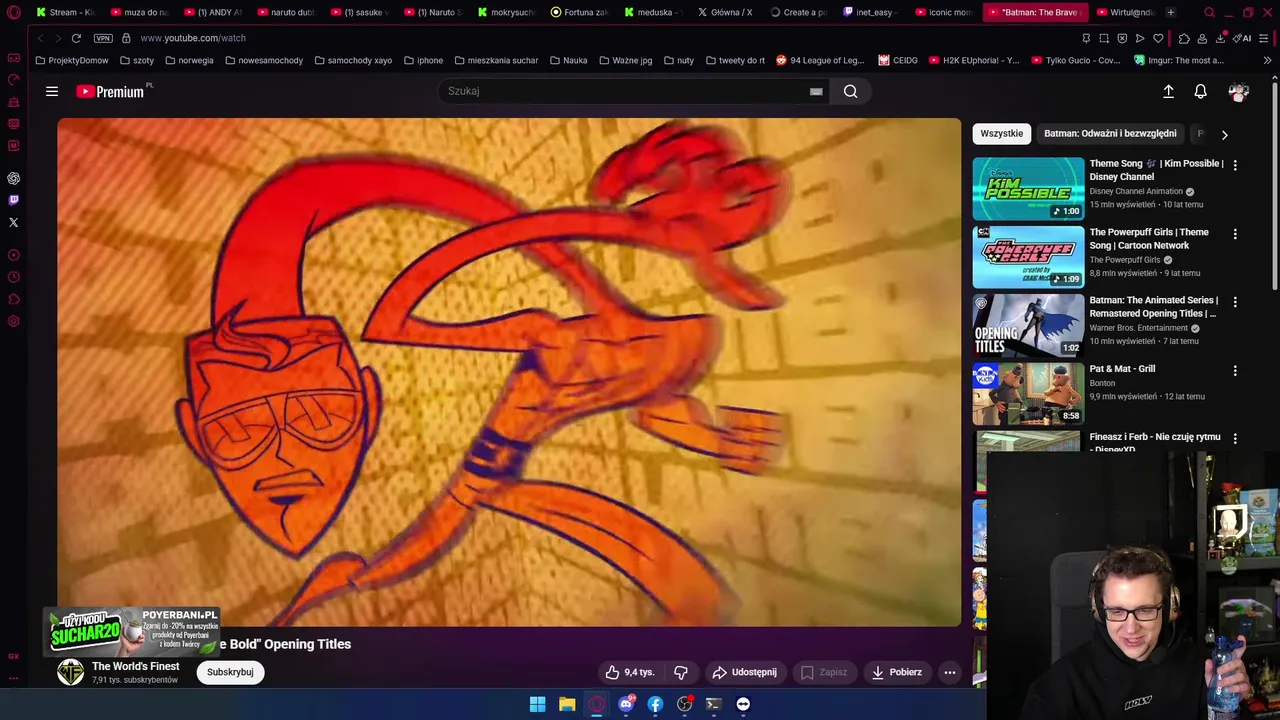This screenshot has height=720, width=1280.
Task: Open the ProjektyDomow bookmark folder
Action: [72, 60]
